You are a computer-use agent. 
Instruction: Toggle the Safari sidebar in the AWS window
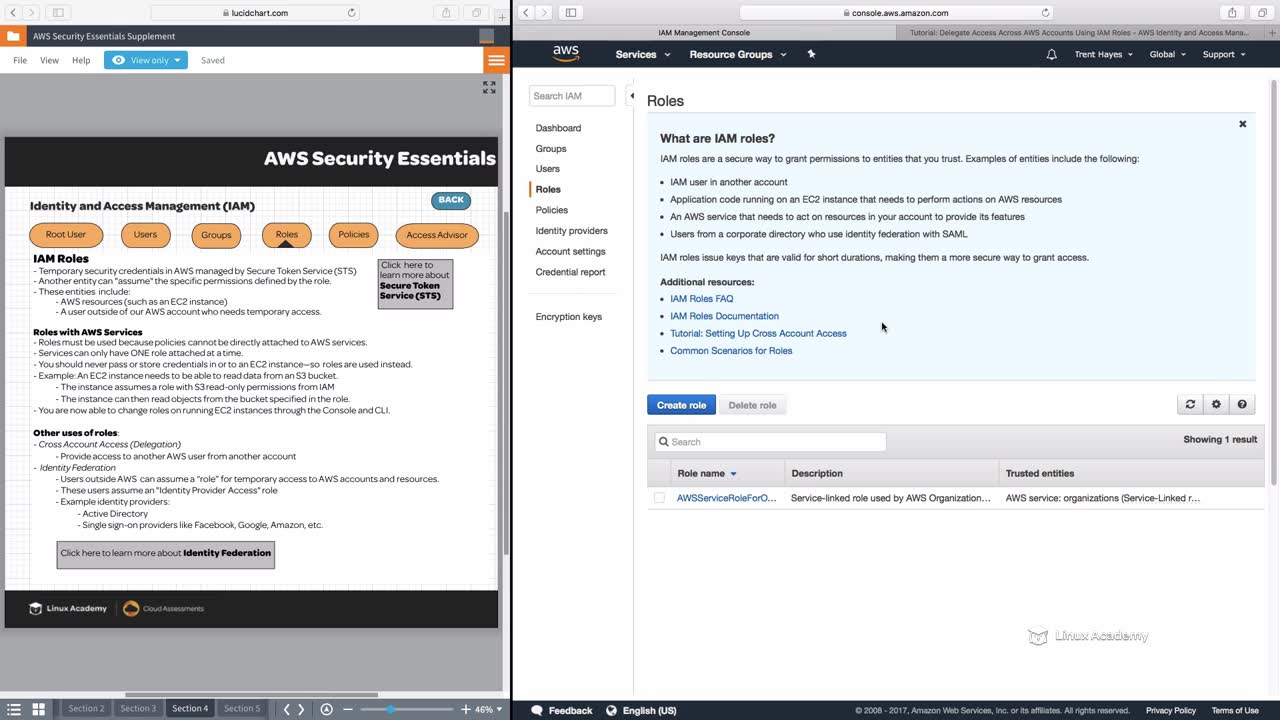[571, 13]
